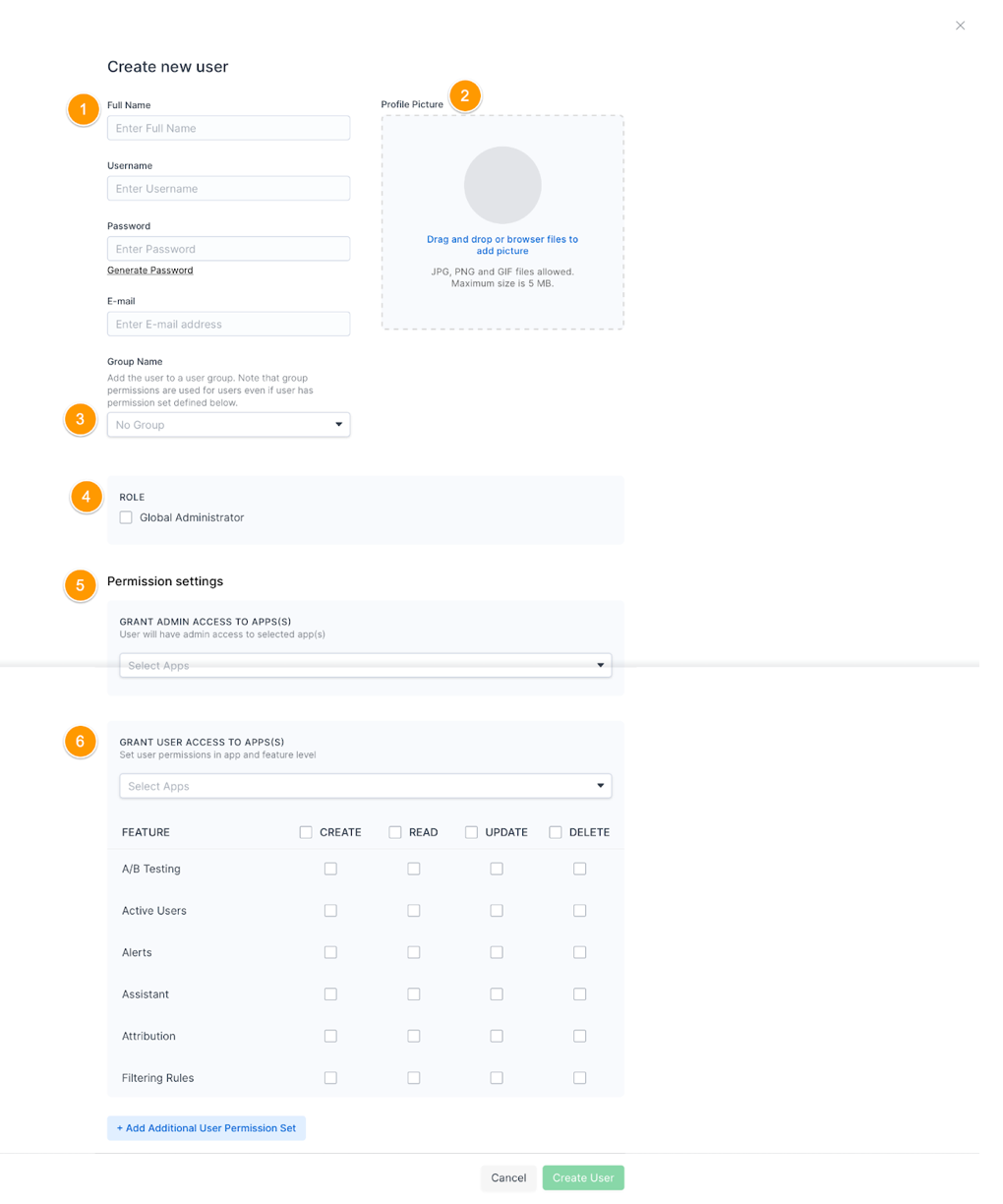Click the Cancel button

(x=508, y=1177)
